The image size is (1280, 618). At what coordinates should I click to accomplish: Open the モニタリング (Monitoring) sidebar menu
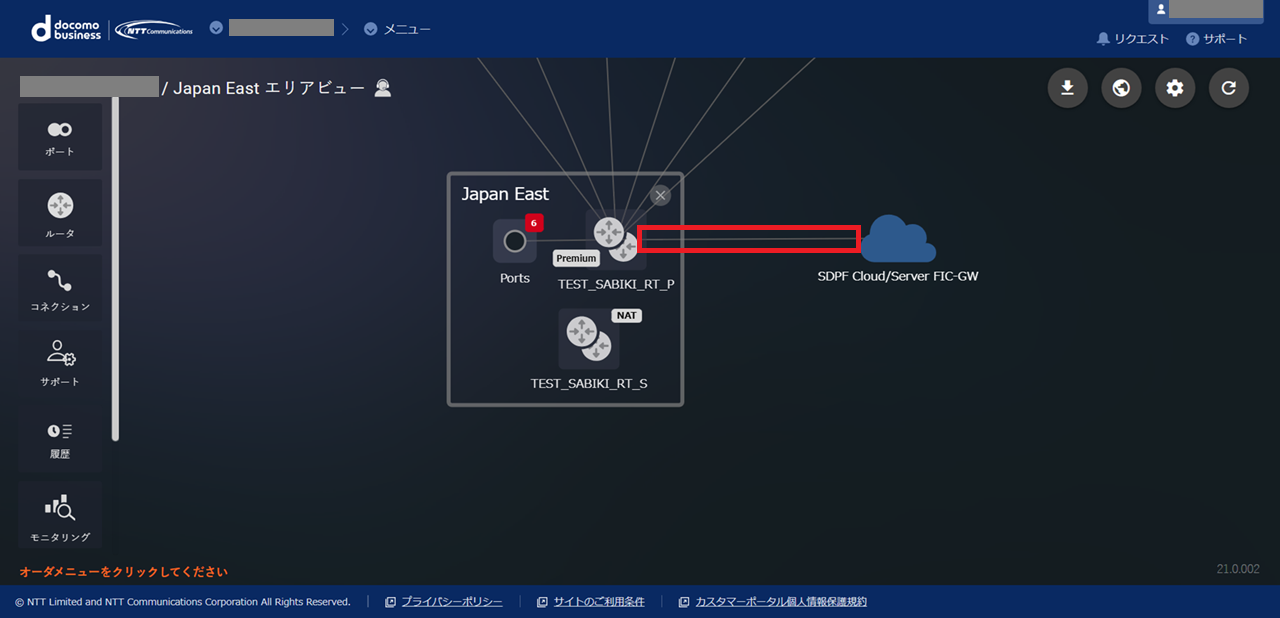pos(60,515)
